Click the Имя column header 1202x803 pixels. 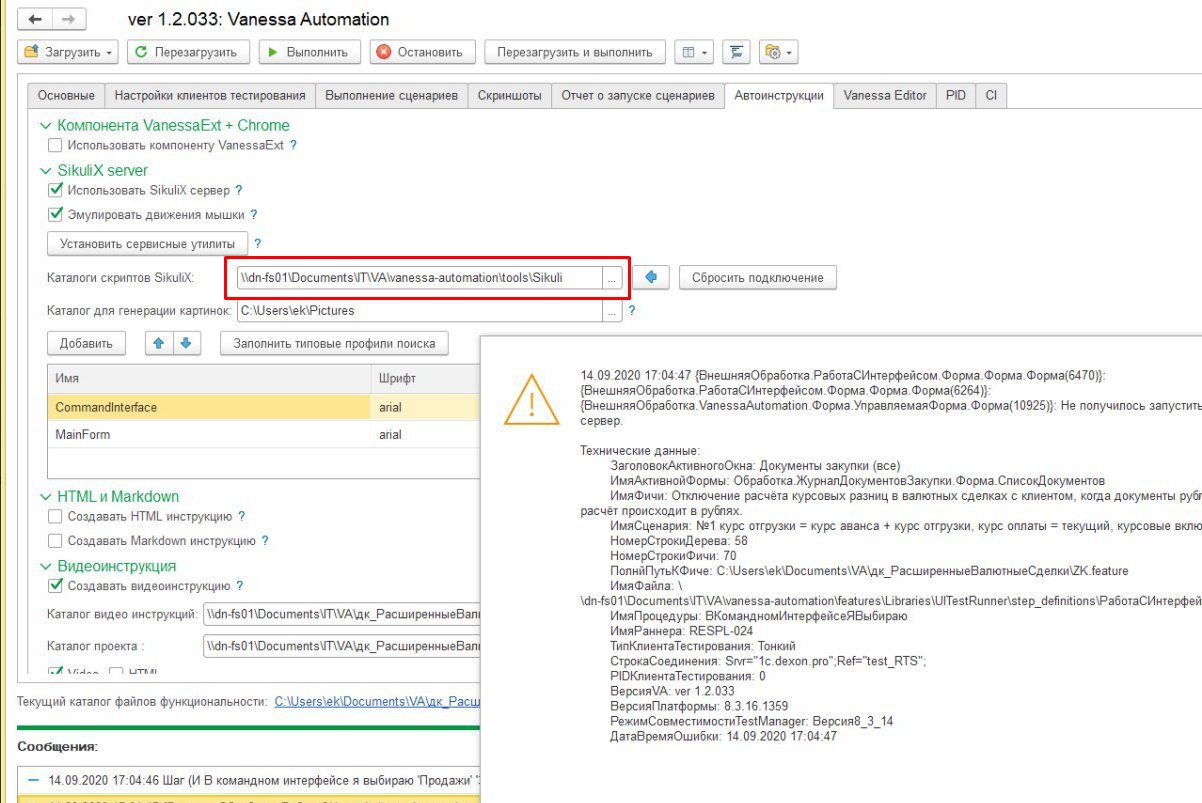tap(209, 380)
